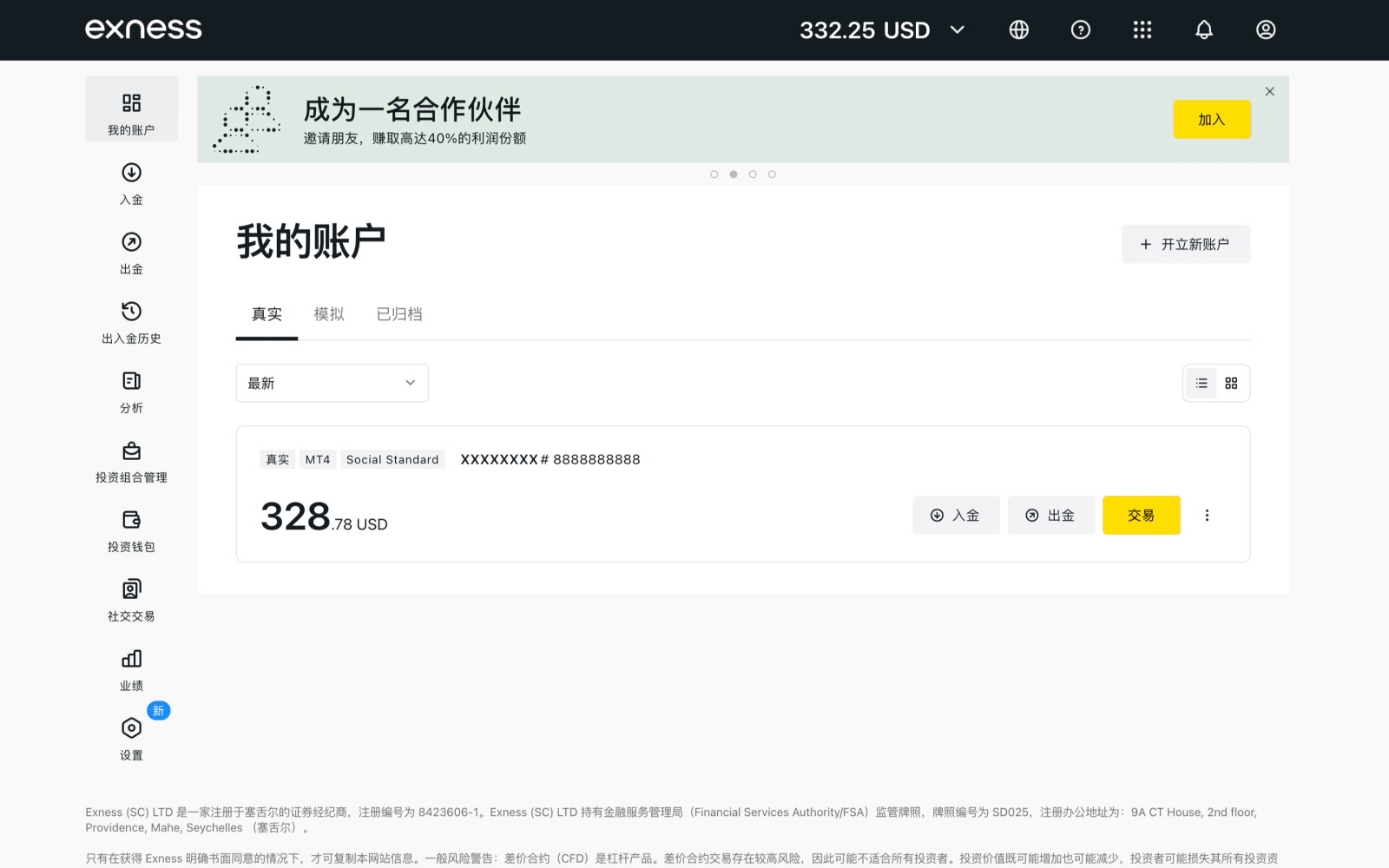Switch to the 已归档 archived tab
The height and width of the screenshot is (868, 1389).
(399, 314)
